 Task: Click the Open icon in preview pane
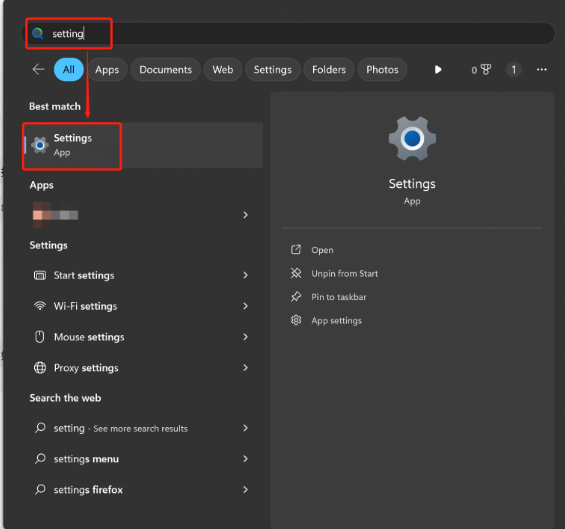(296, 250)
